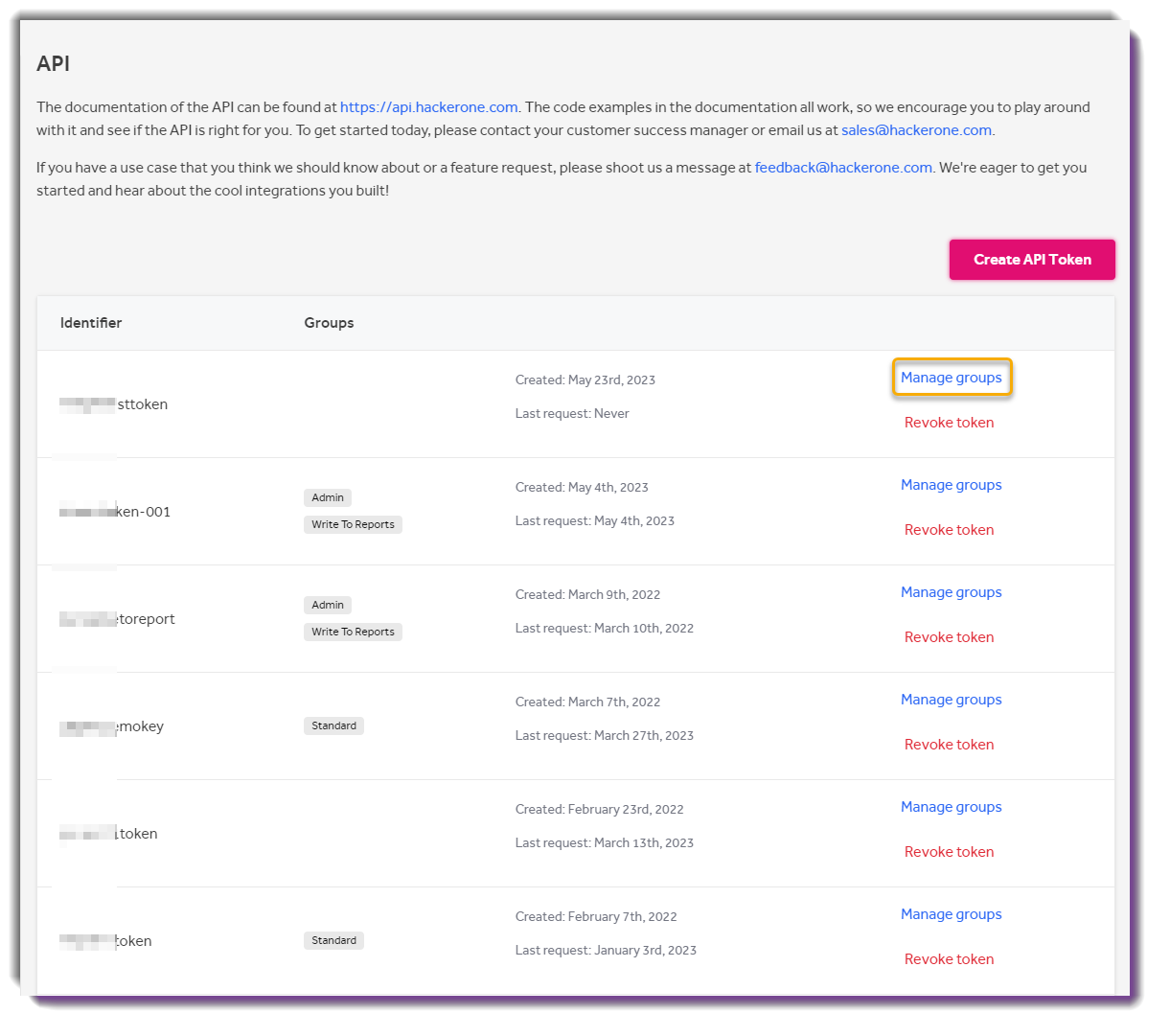Select the identifier ending in sttoken
Viewport: 1170px width, 1036px height.
coord(114,404)
